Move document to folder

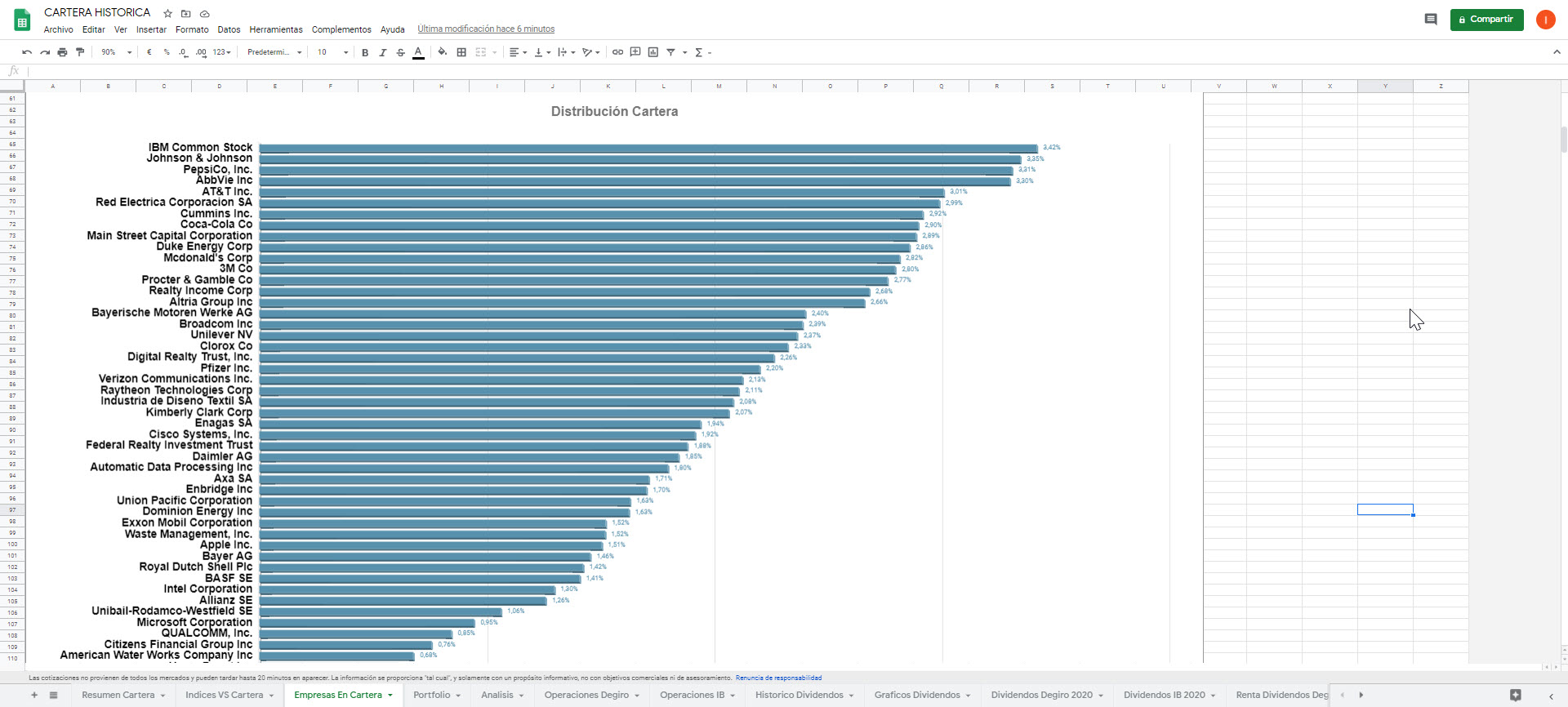pos(186,13)
